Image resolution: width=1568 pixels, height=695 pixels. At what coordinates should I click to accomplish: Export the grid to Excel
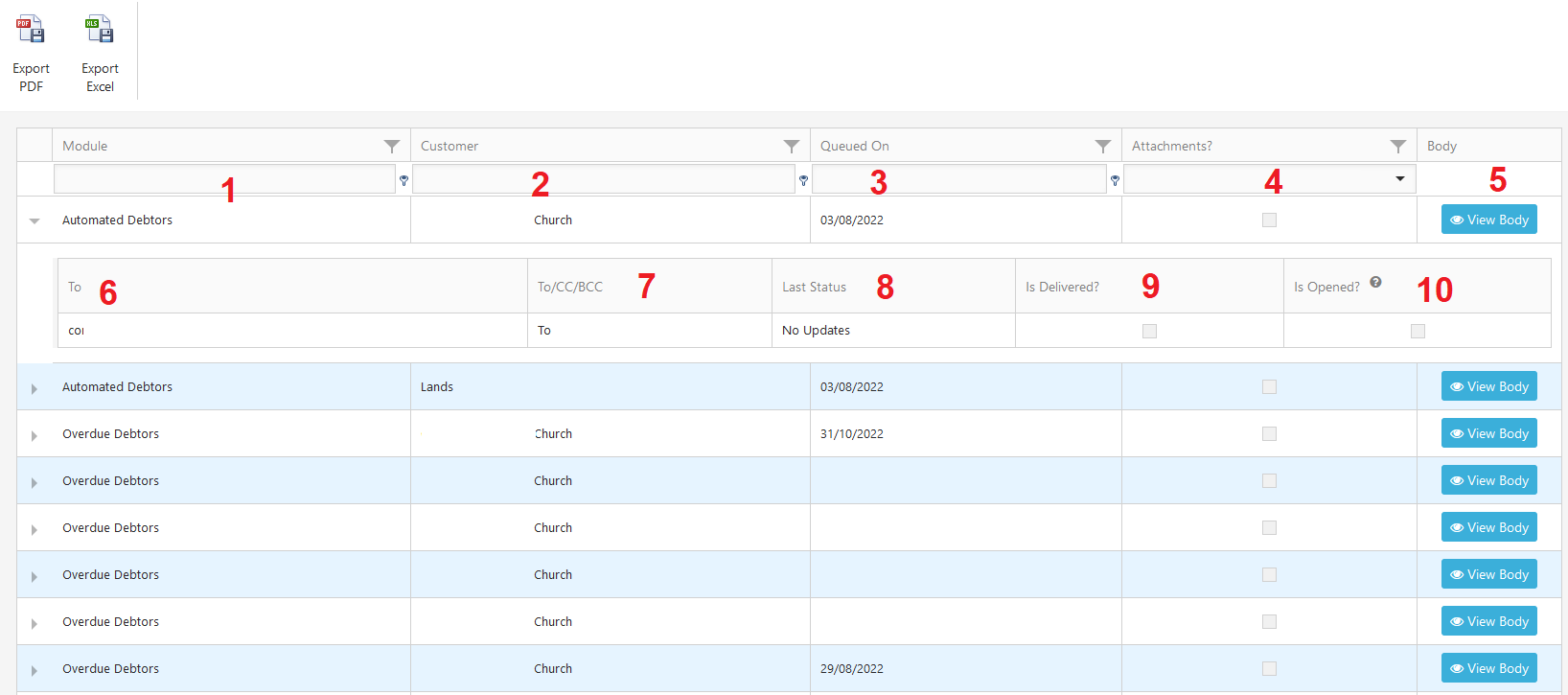100,54
